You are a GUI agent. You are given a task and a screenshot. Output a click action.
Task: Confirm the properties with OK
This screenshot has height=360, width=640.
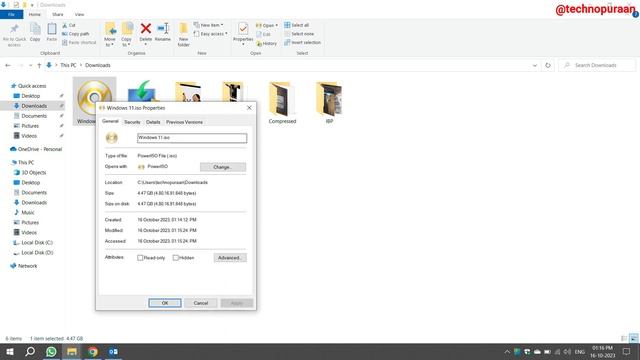pos(164,303)
